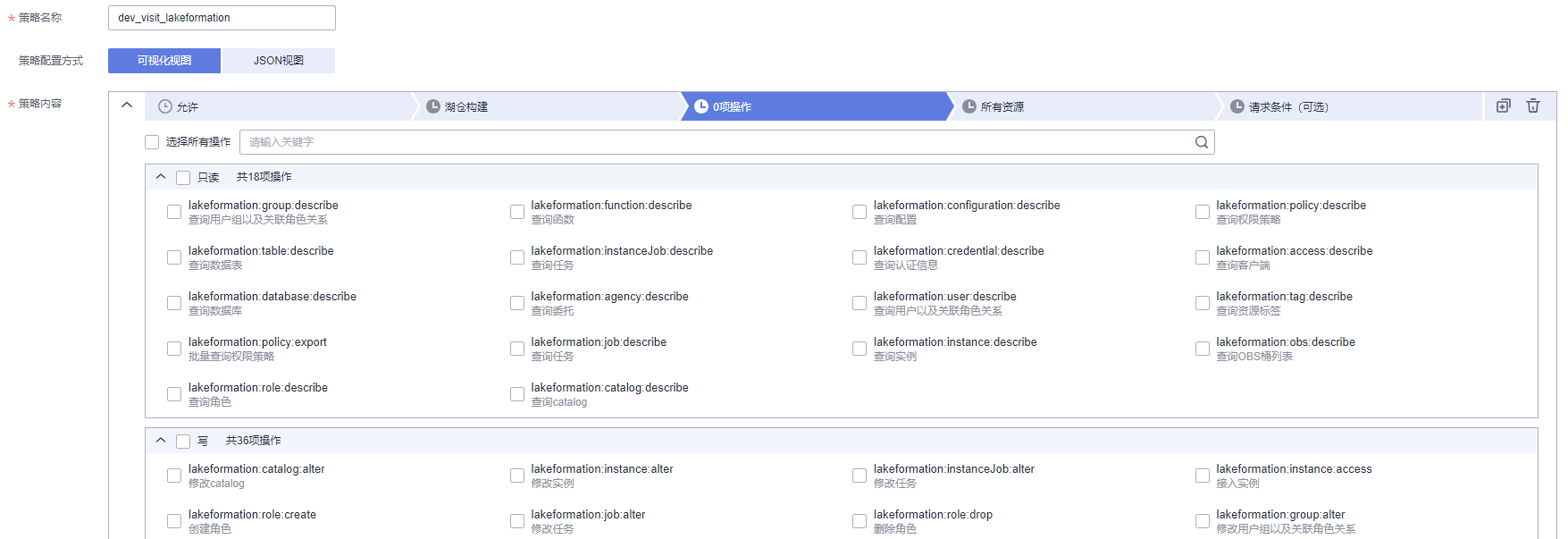
Task: Open the 湖仓构建 service step
Action: pos(547,106)
